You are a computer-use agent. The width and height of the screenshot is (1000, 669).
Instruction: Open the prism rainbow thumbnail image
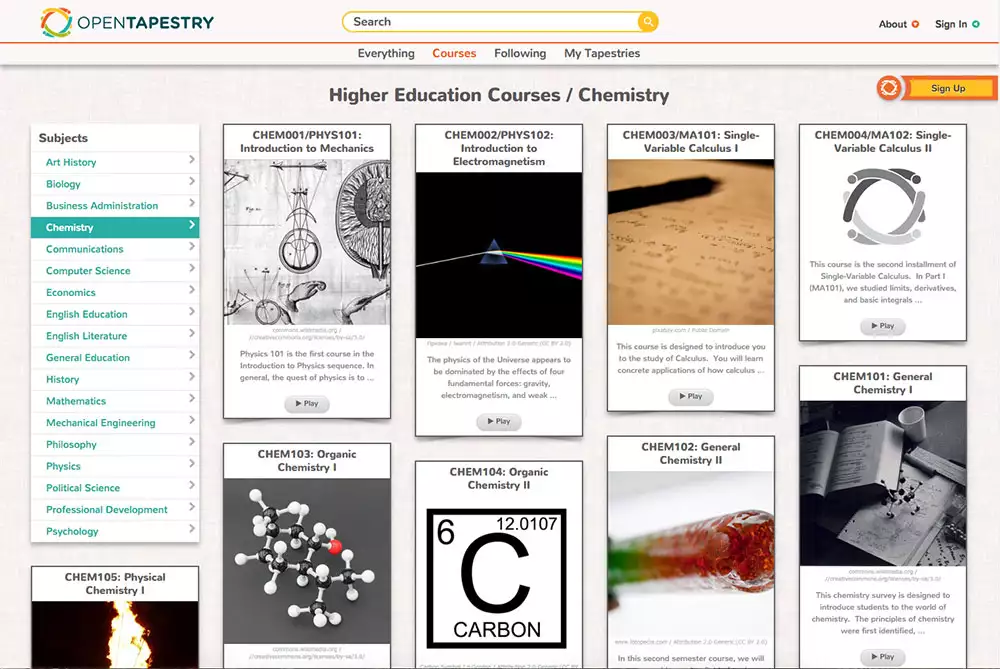coord(498,255)
